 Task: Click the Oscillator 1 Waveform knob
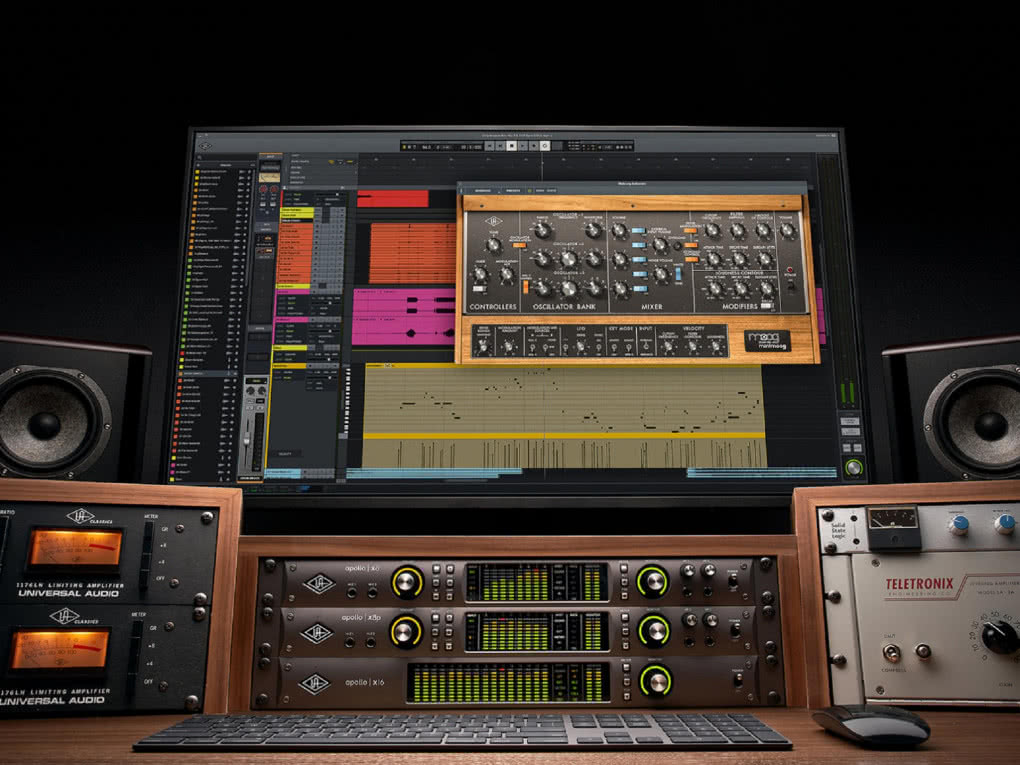tap(593, 230)
